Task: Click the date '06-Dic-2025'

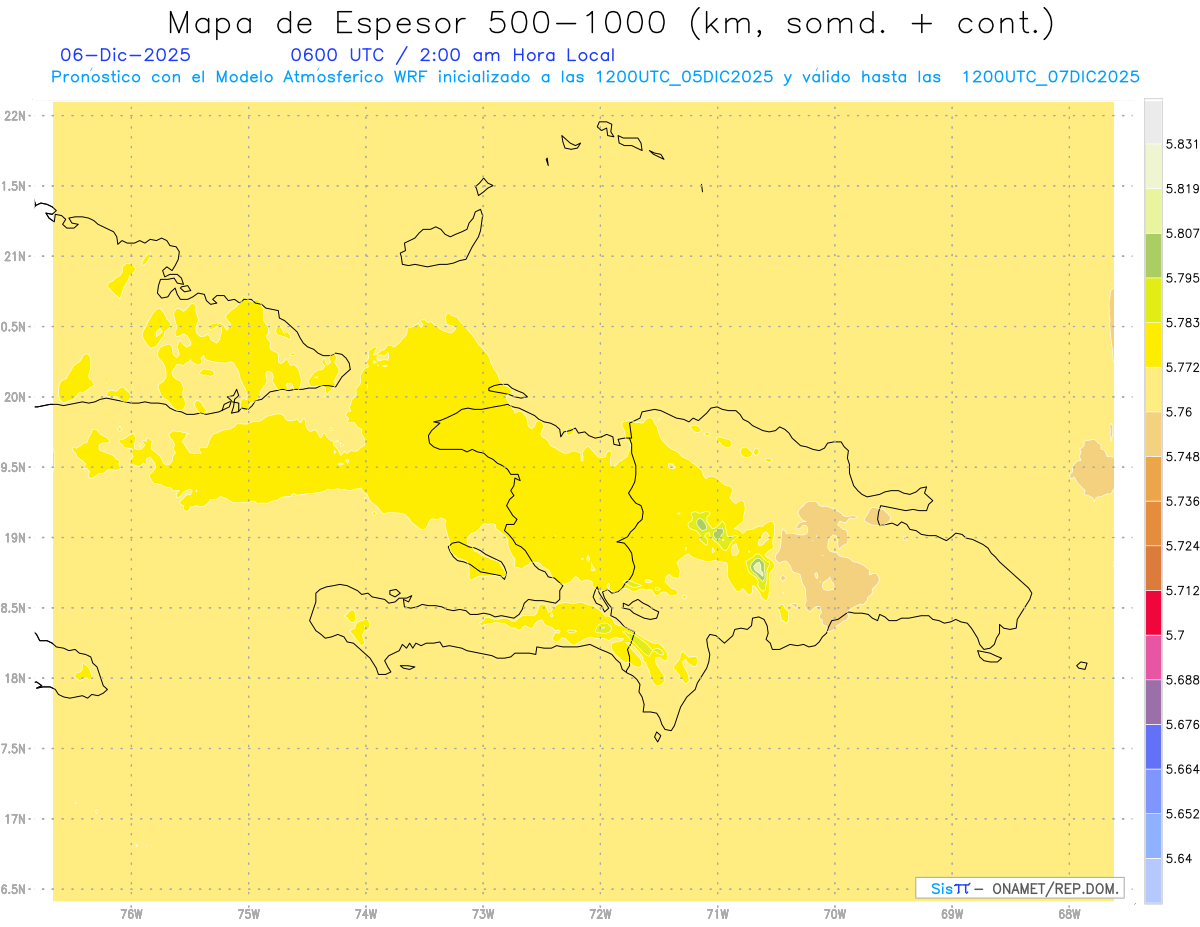Action: tap(125, 55)
